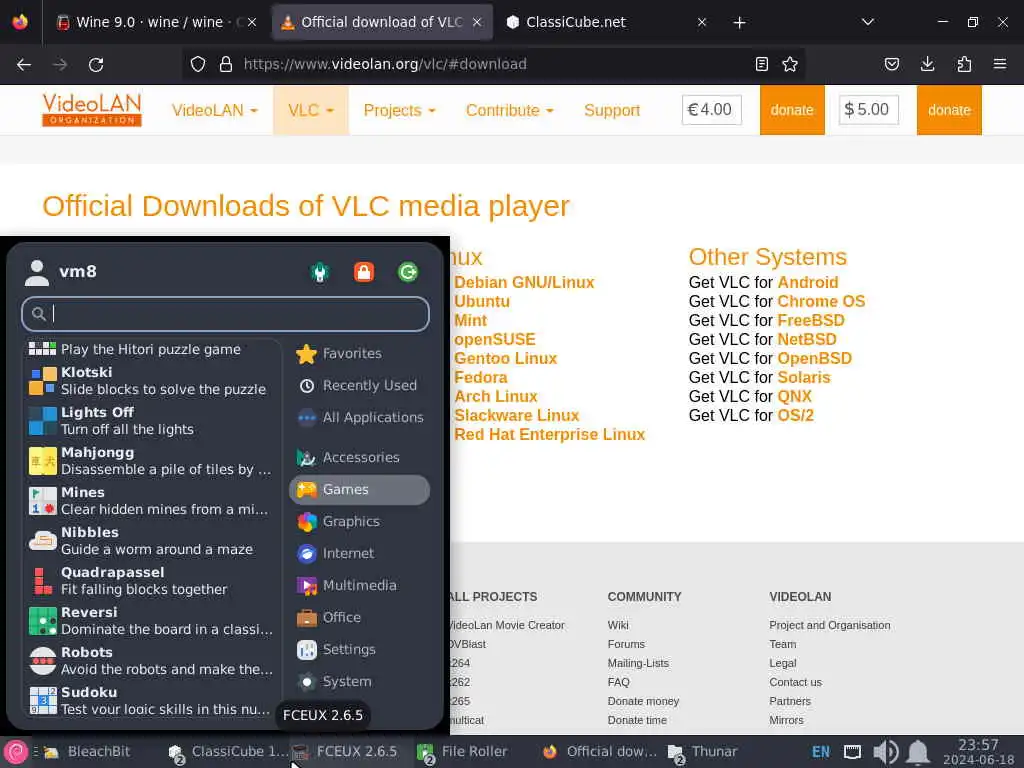Click the Firefox back arrow
Image resolution: width=1024 pixels, height=768 pixels.
(x=24, y=65)
